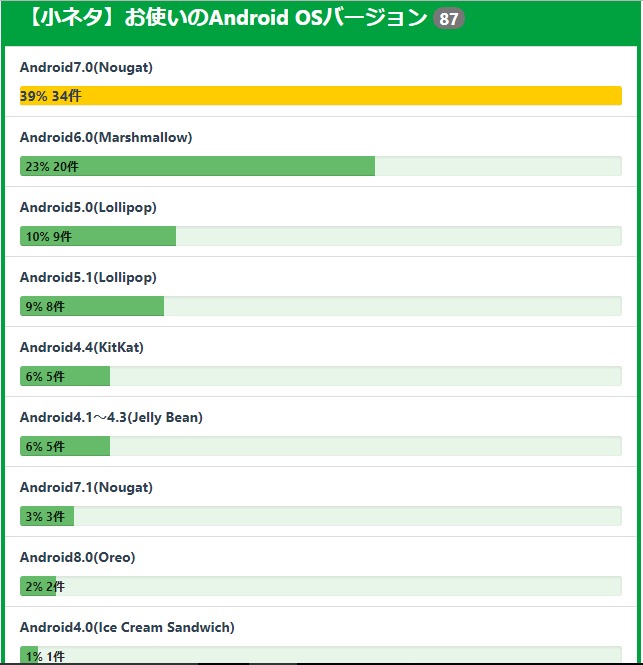643x665 pixels.
Task: Select the Android4.4(KitKat) option label
Action: point(82,347)
